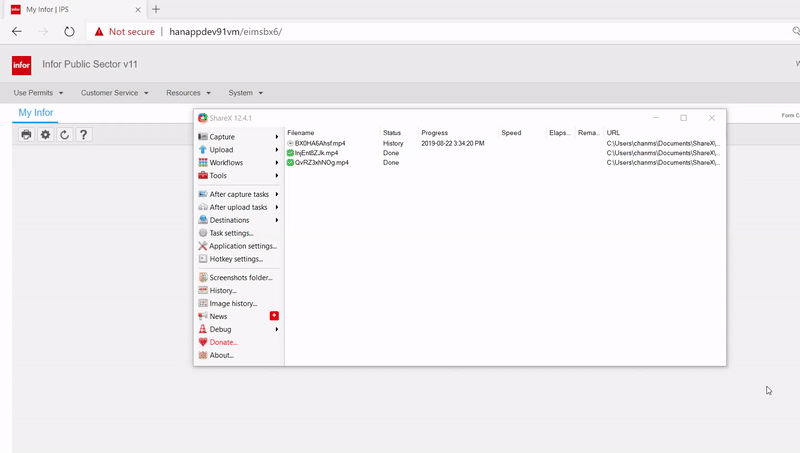The width and height of the screenshot is (800, 453).
Task: Open the About icon in ShareX
Action: tap(203, 355)
